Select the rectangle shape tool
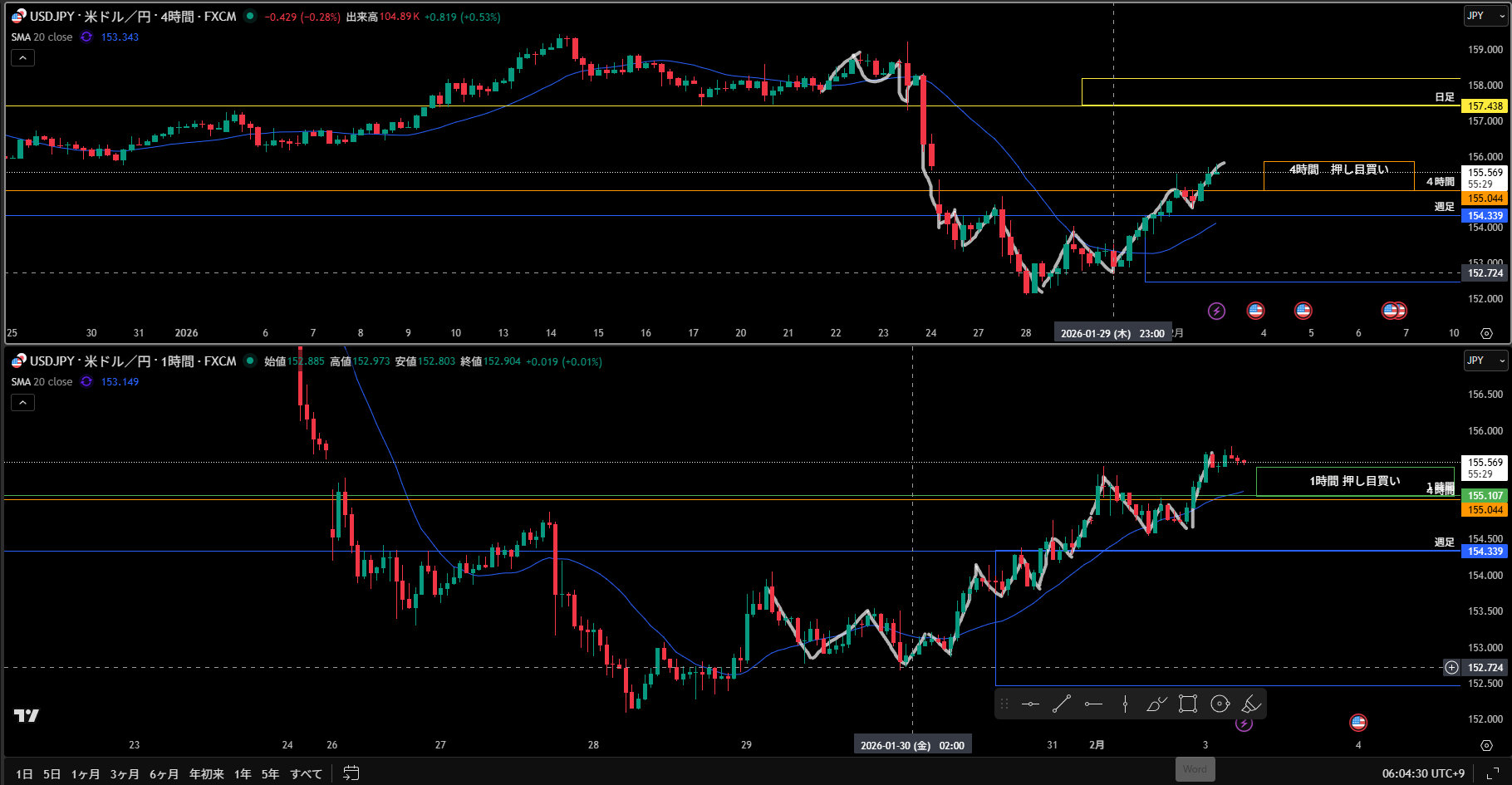This screenshot has width=1512, height=785. point(1188,704)
